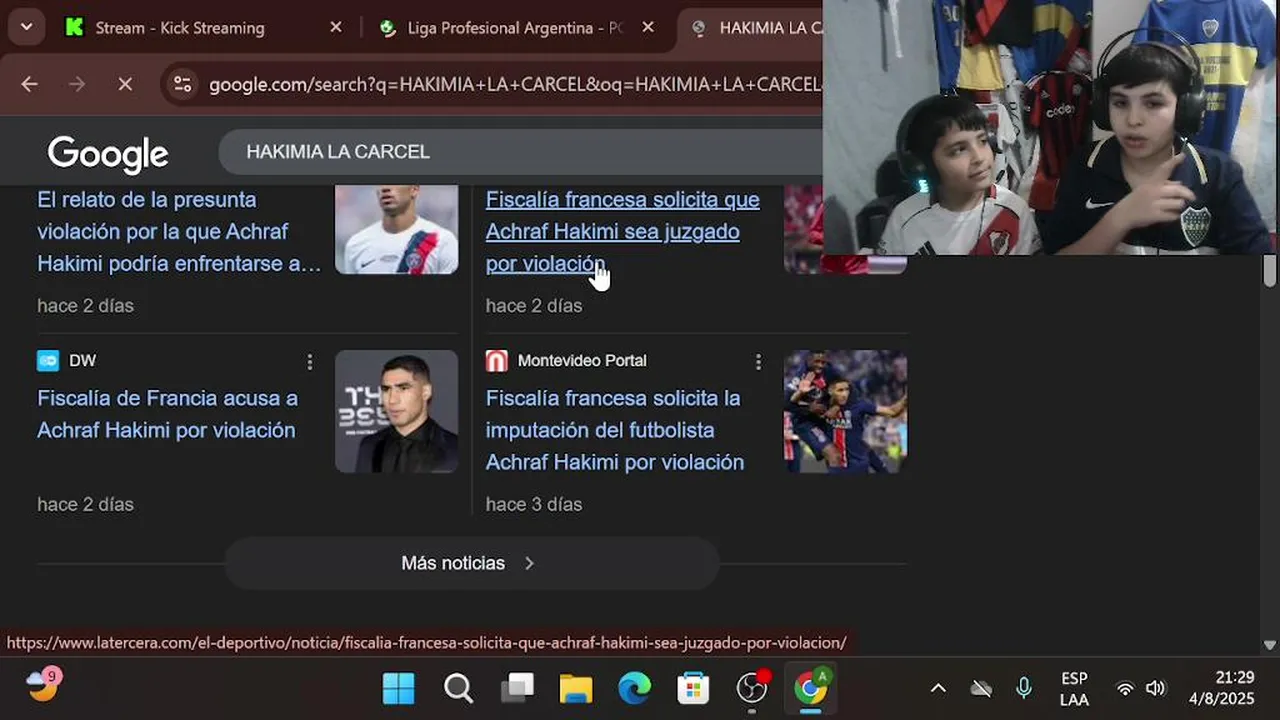This screenshot has width=1280, height=720.
Task: Open File Explorer from the taskbar
Action: click(575, 688)
